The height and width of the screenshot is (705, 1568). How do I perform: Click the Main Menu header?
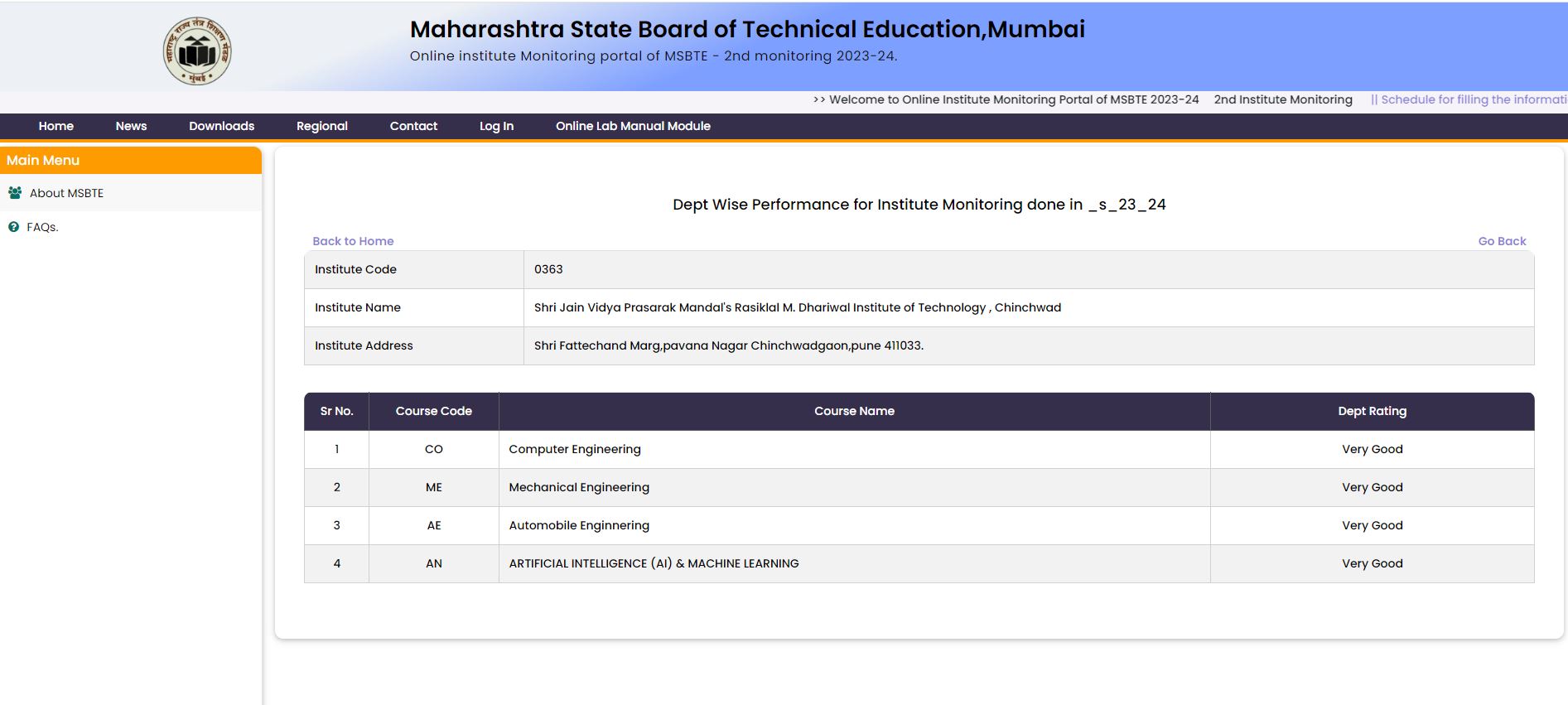coord(131,161)
